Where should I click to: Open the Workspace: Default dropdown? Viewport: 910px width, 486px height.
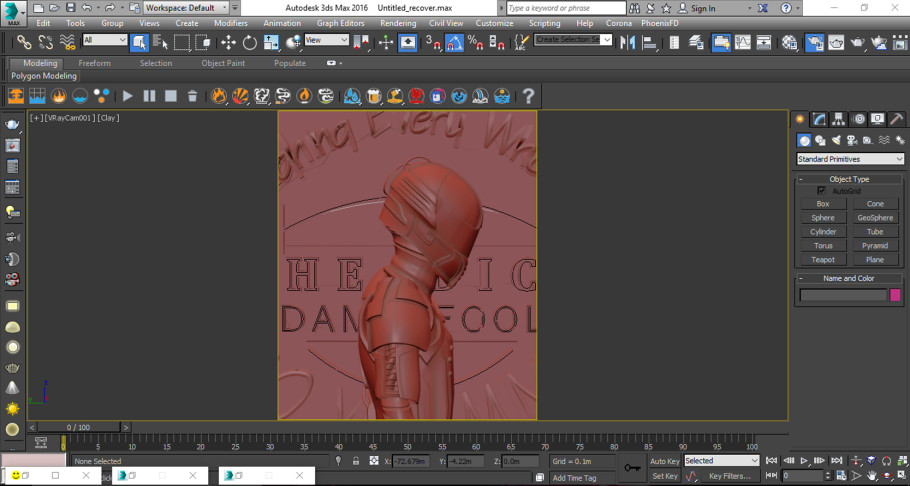pos(186,8)
